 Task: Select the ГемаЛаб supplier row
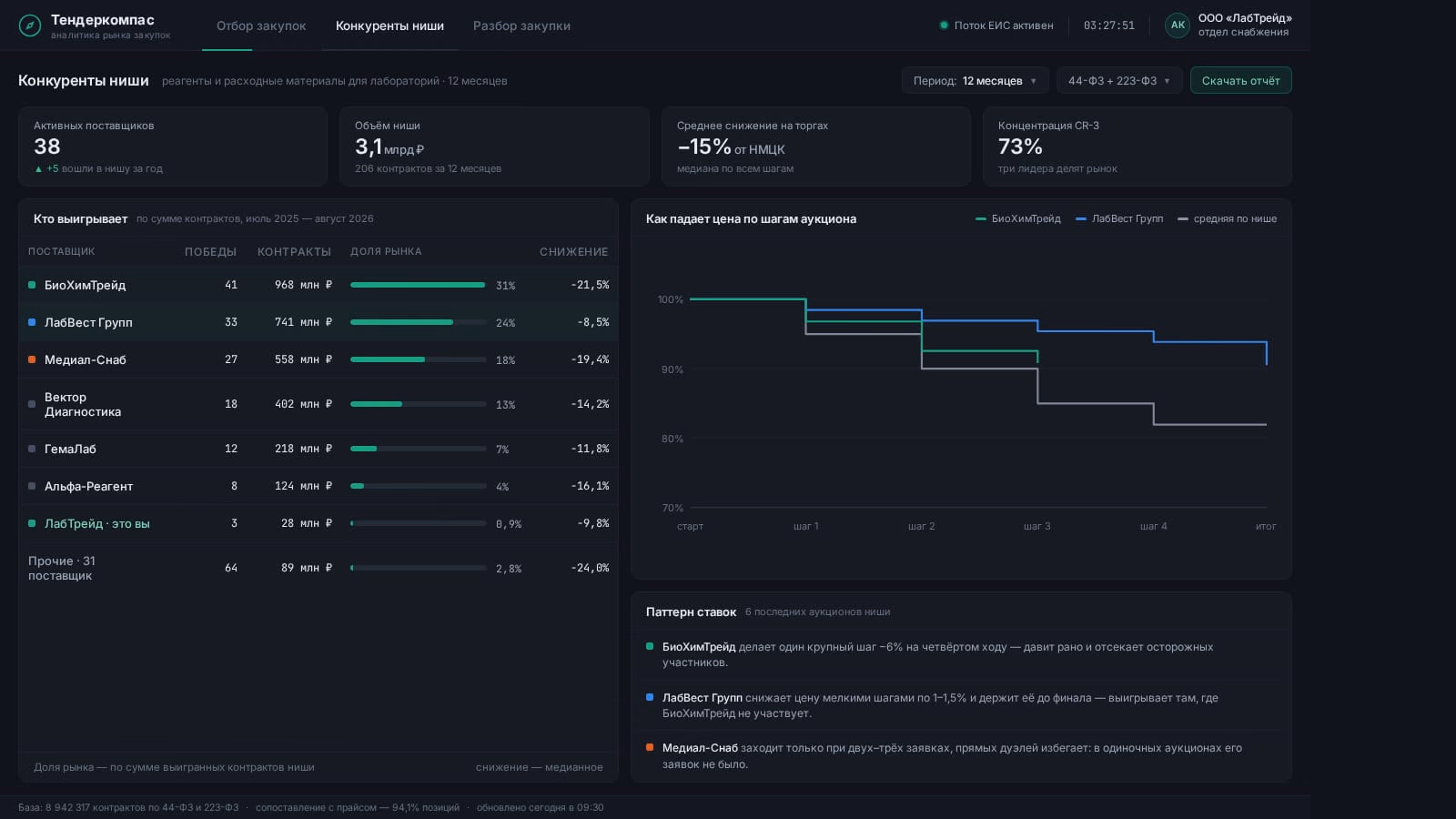pyautogui.click(x=318, y=449)
